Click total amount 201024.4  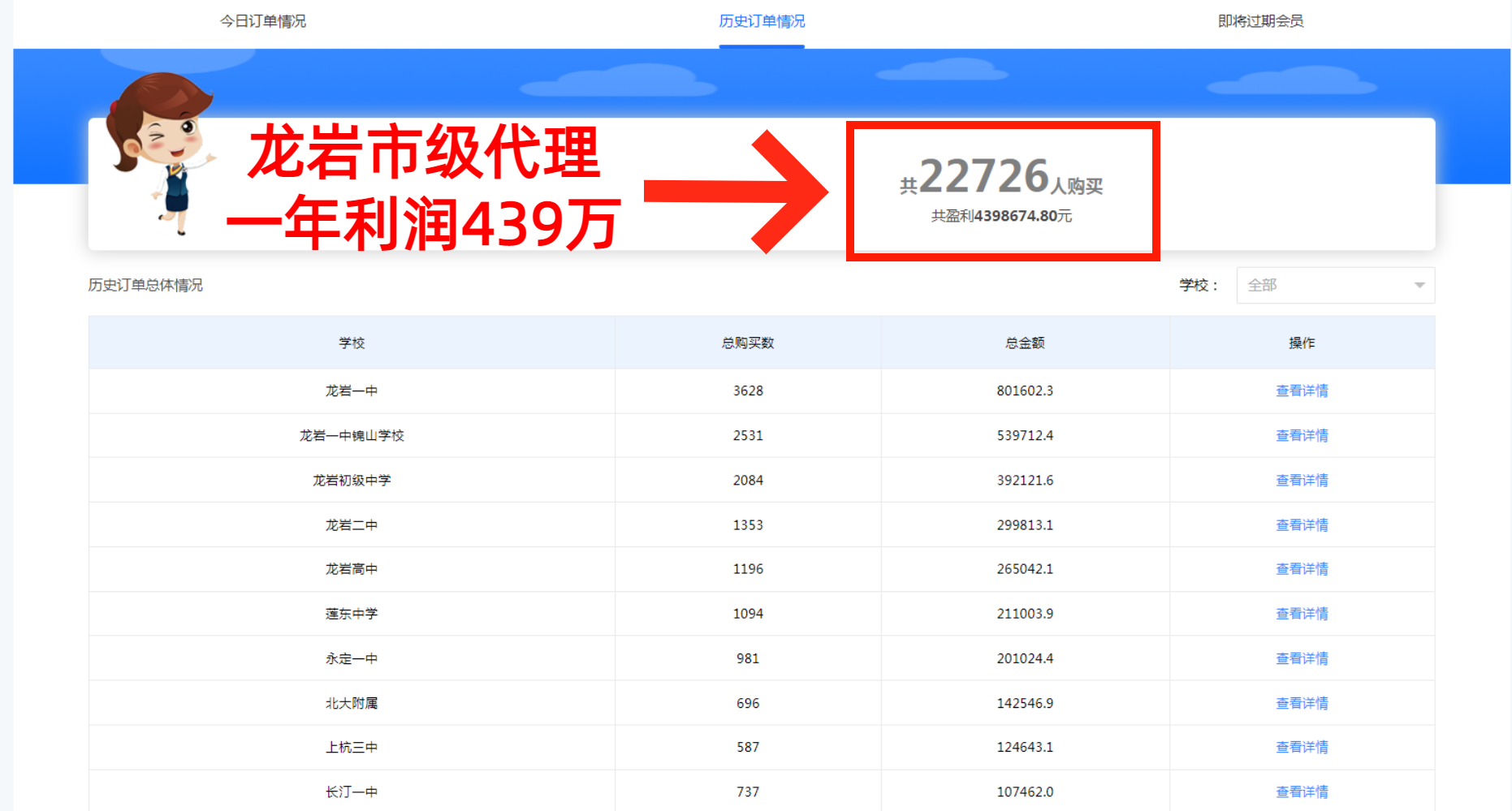(x=1025, y=658)
